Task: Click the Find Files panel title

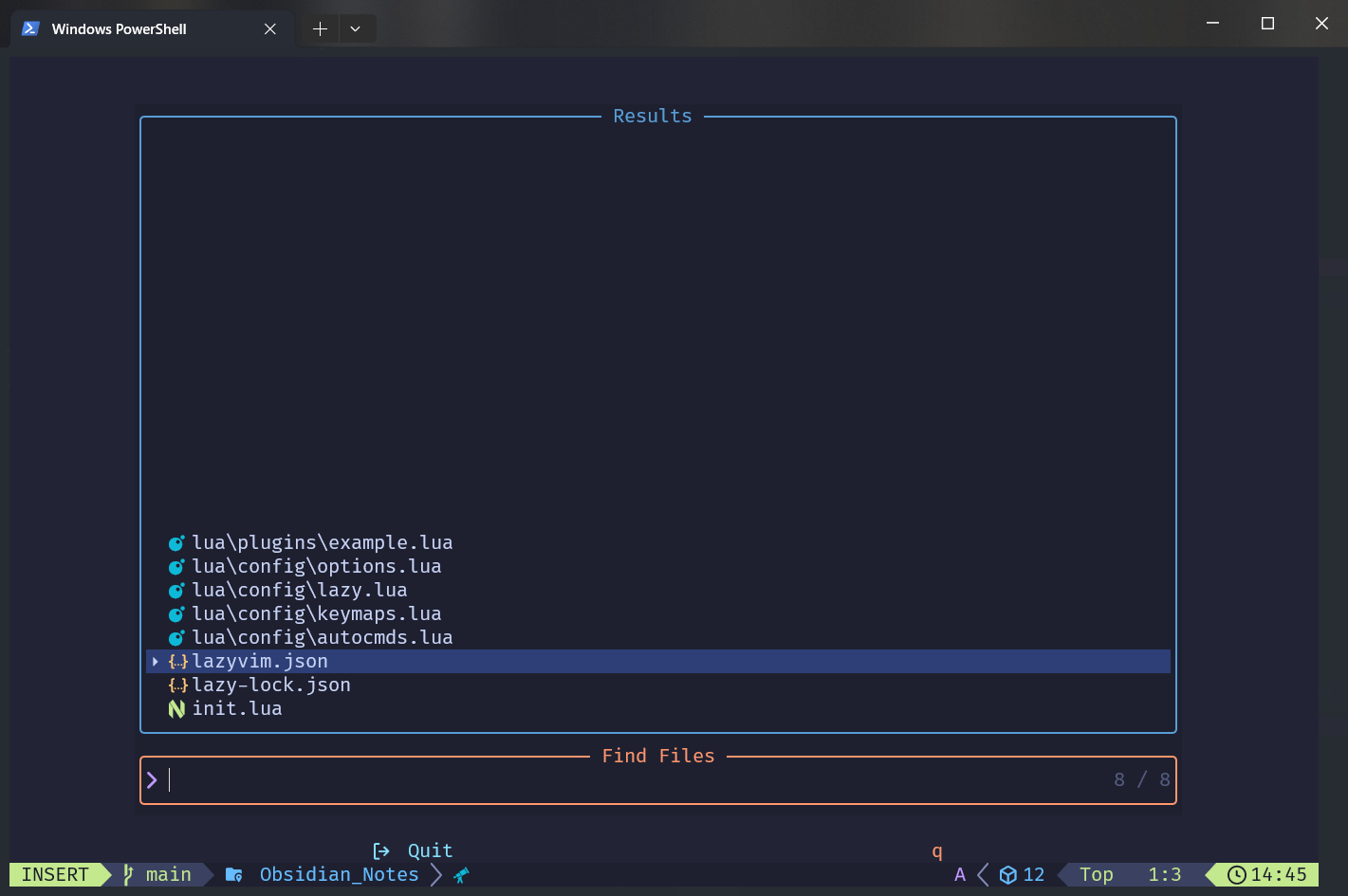Action: click(x=658, y=756)
